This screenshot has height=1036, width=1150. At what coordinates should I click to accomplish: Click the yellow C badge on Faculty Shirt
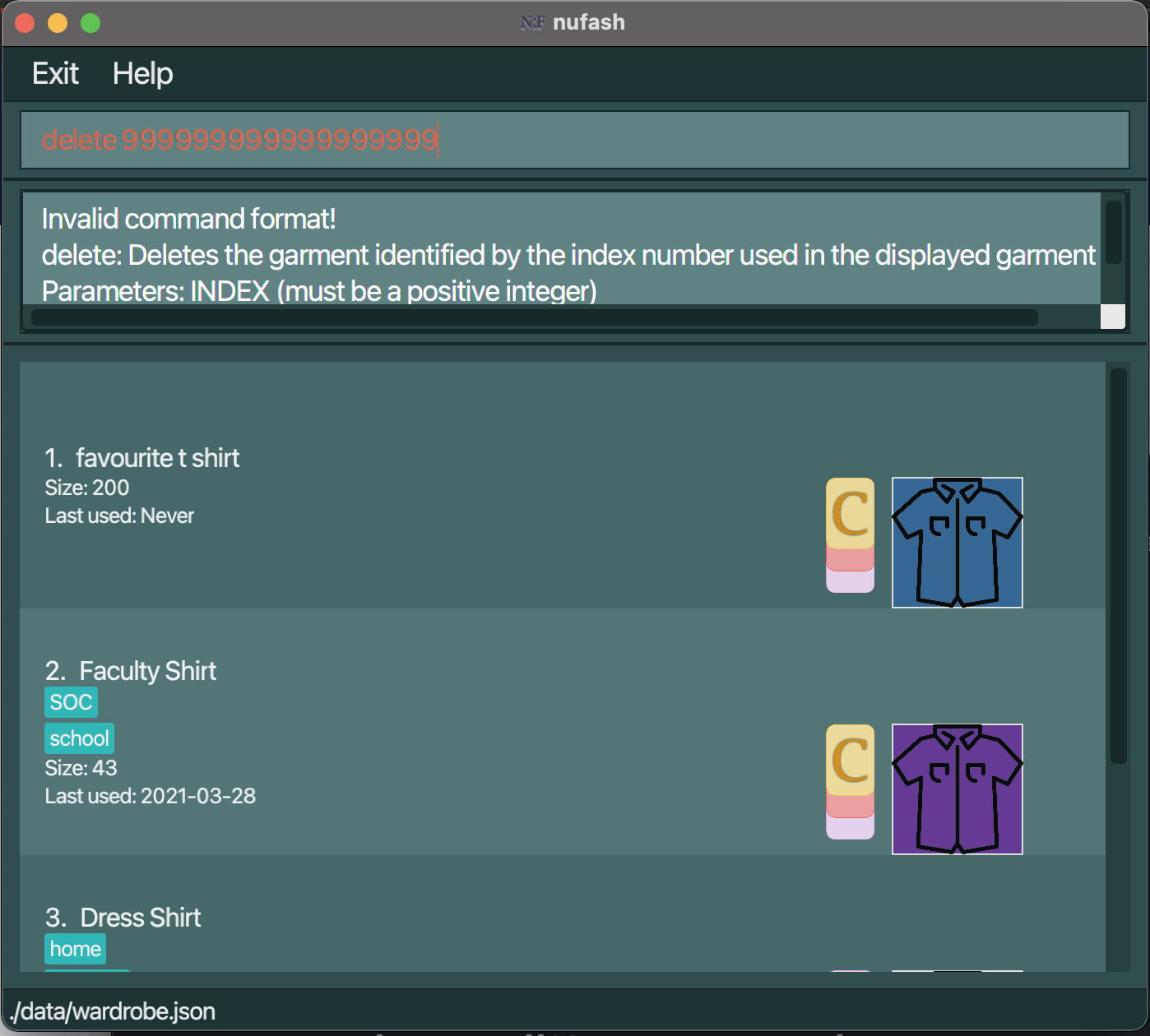click(851, 760)
